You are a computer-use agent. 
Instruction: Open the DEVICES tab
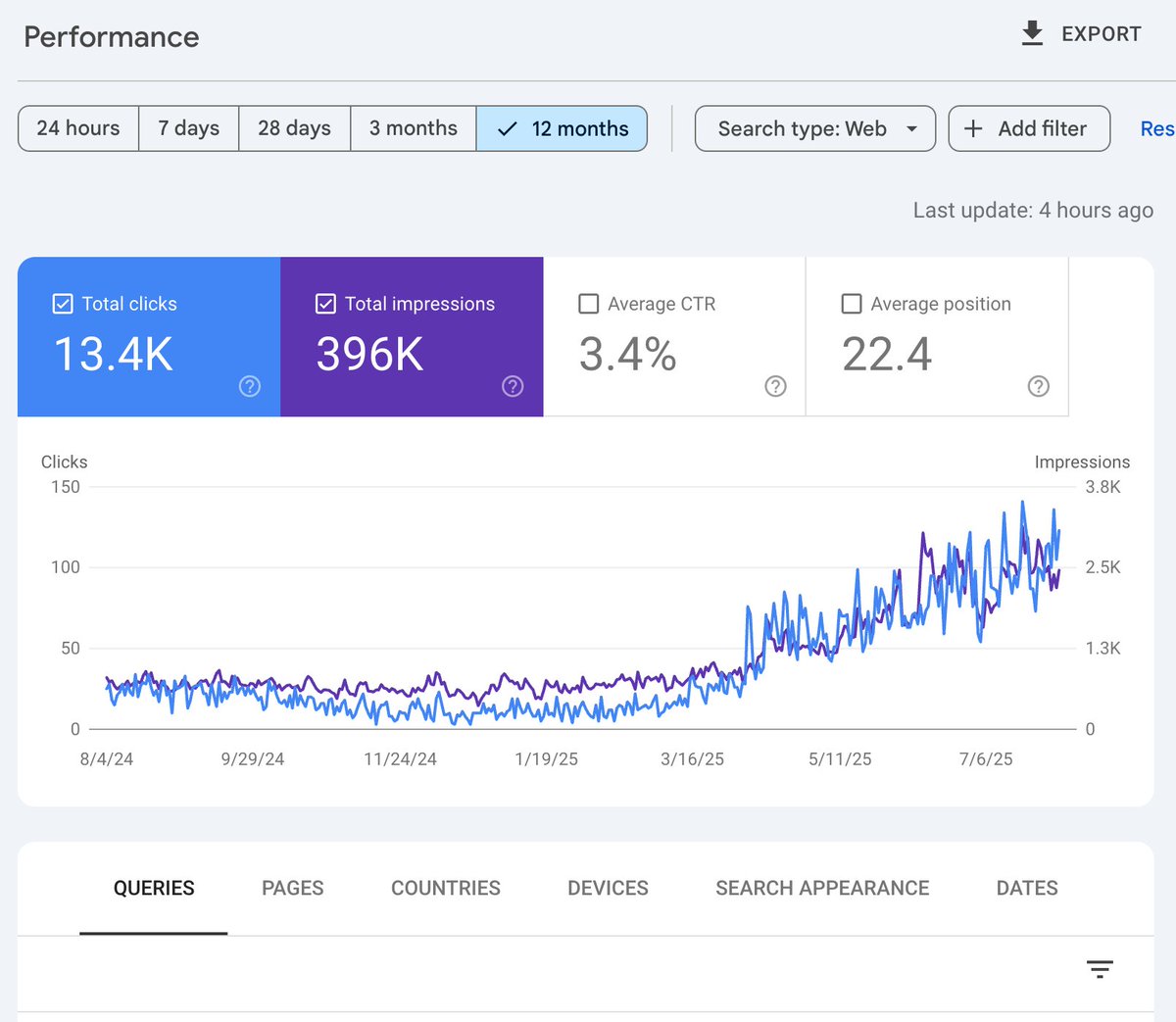[608, 888]
